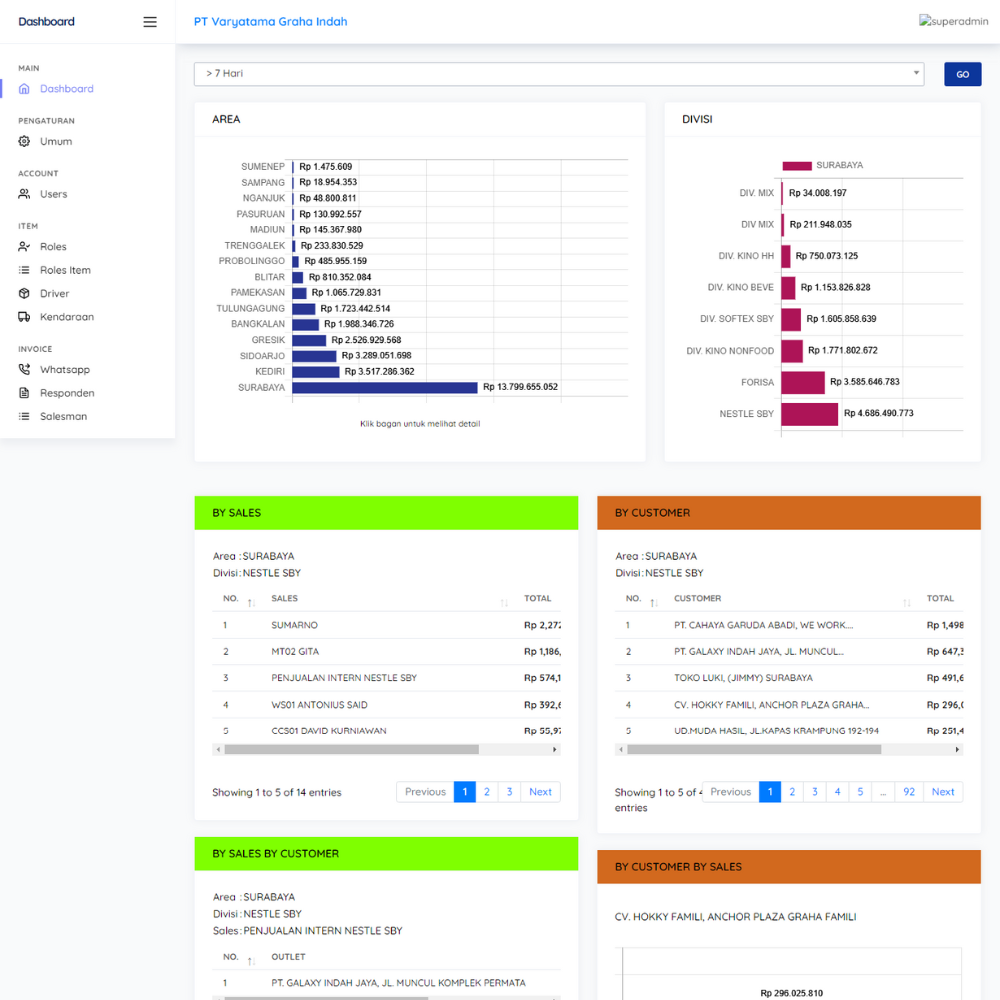
Task: Open Salesman in the sidebar
Action: point(63,416)
